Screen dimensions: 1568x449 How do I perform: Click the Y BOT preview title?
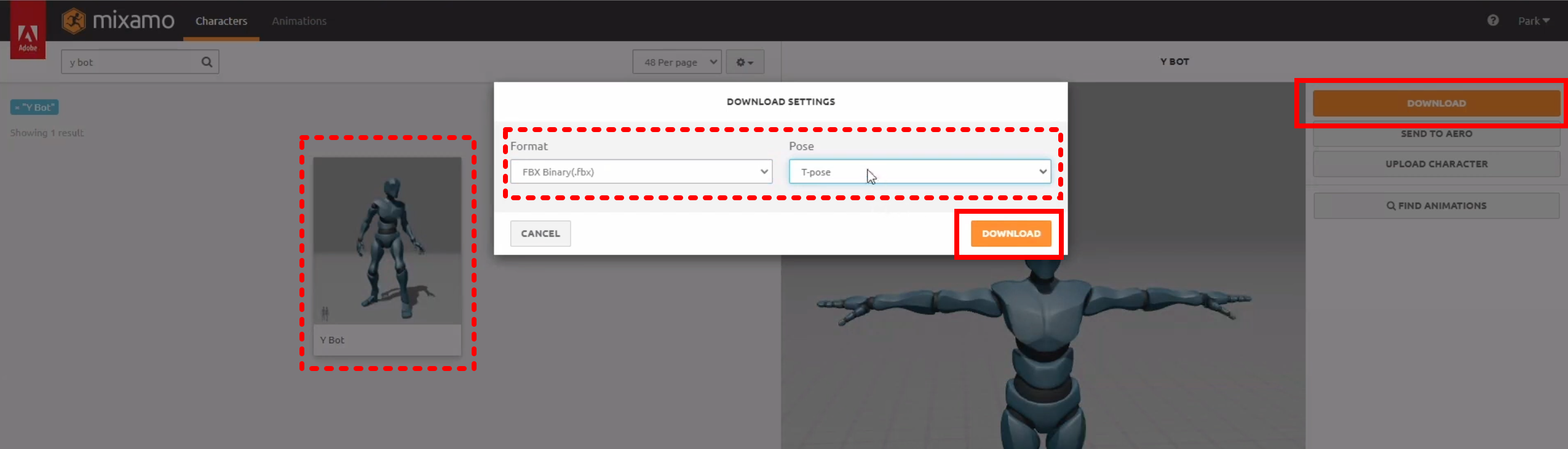(1174, 61)
